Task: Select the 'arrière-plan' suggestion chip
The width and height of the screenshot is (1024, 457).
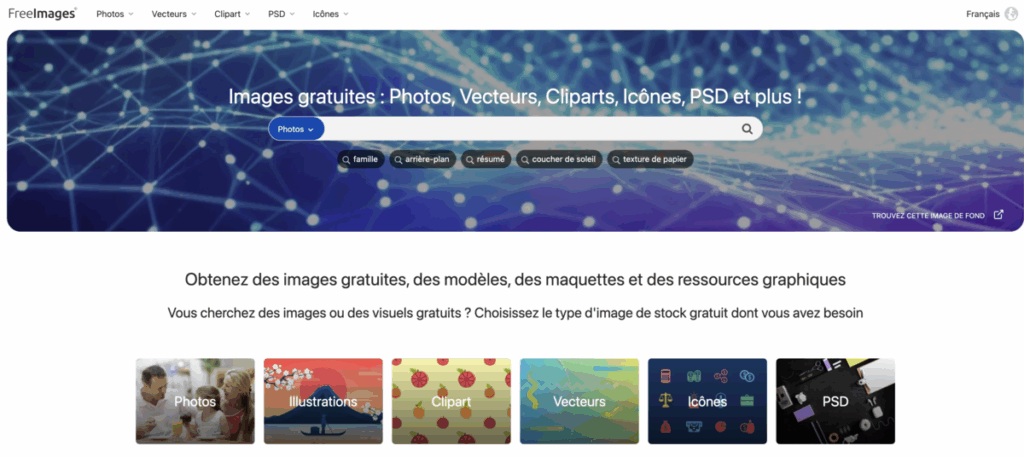Action: pos(423,159)
